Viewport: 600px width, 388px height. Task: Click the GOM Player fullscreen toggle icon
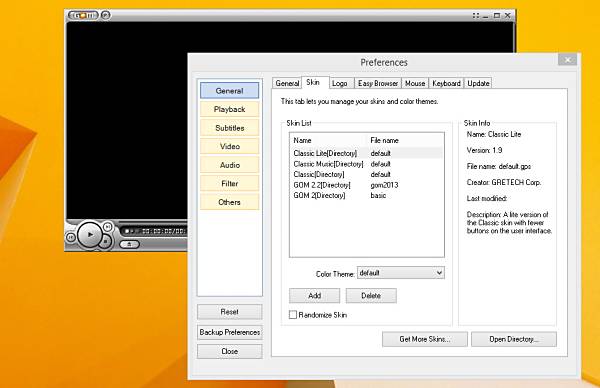476,16
